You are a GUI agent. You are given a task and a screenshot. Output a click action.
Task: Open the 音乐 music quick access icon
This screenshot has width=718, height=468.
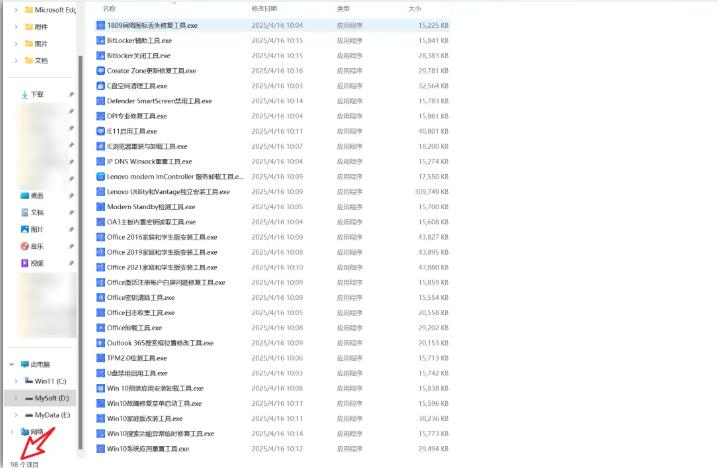[25, 246]
